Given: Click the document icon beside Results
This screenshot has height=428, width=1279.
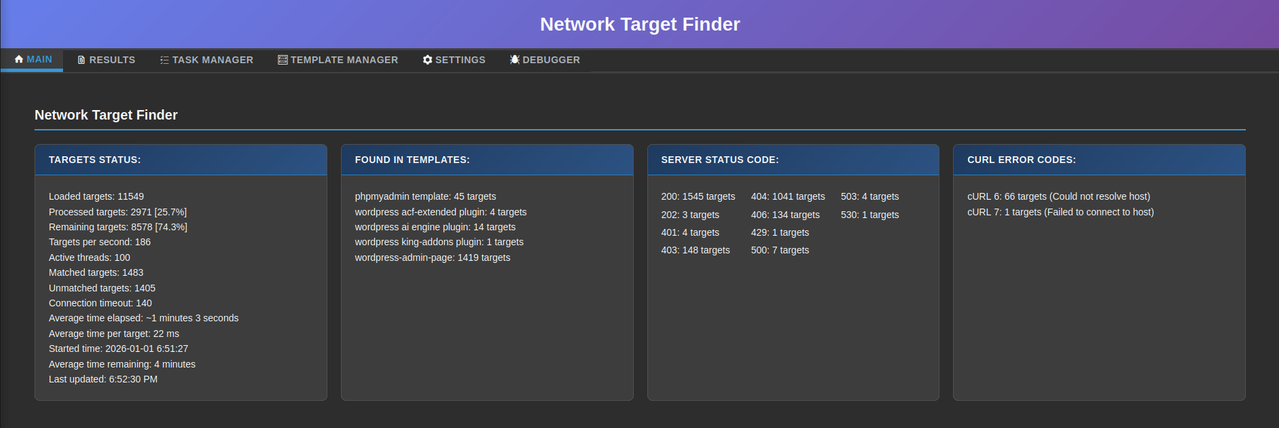Looking at the screenshot, I should tap(81, 60).
